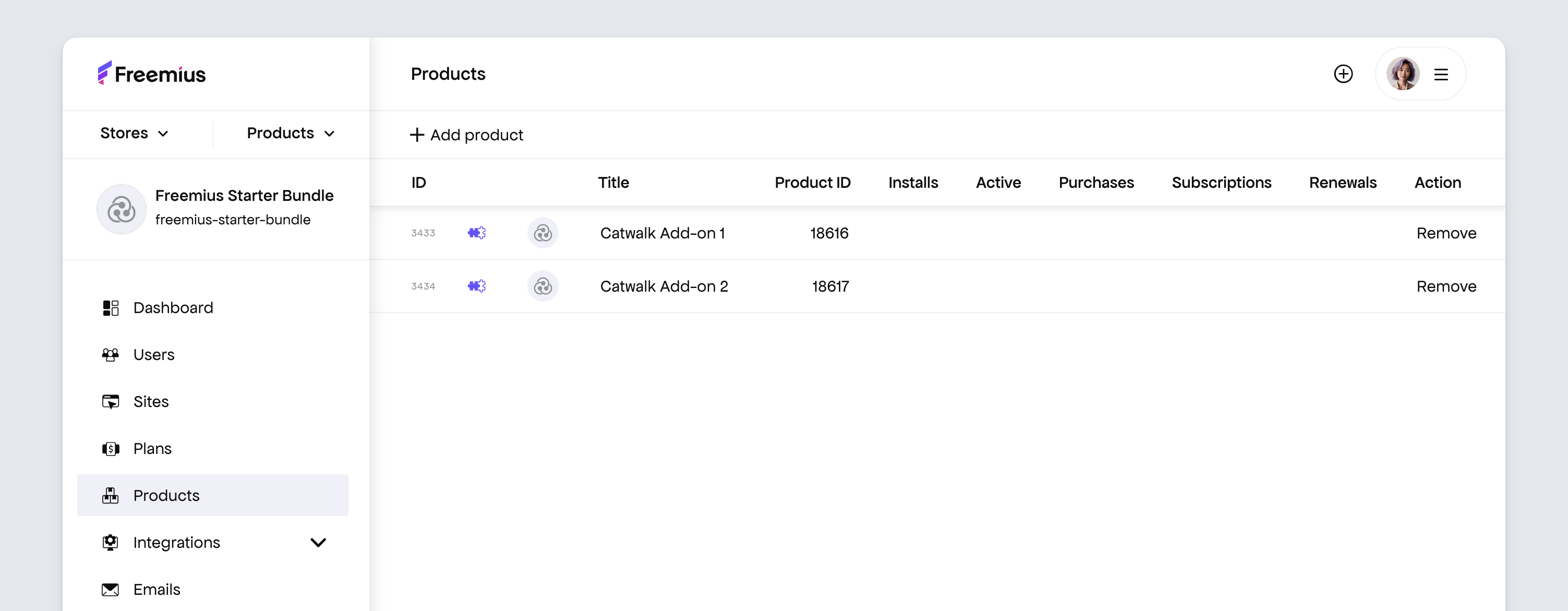Click the plus icon next to Add product
This screenshot has height=611, width=1568.
(x=416, y=135)
